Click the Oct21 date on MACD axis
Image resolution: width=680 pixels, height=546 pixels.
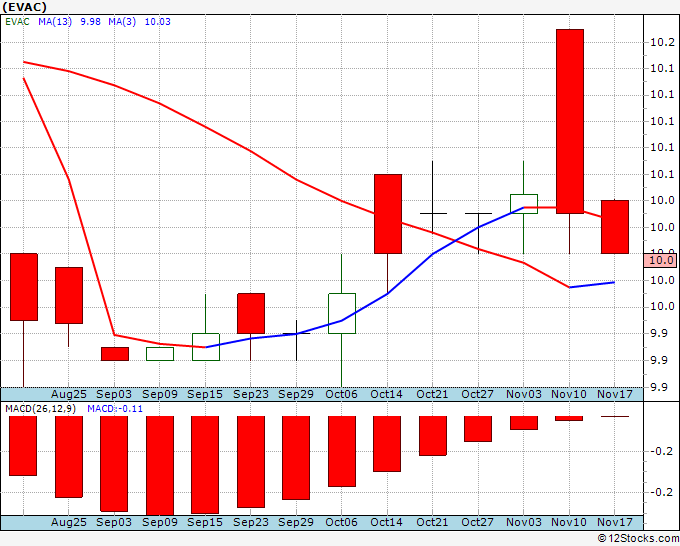(x=432, y=522)
